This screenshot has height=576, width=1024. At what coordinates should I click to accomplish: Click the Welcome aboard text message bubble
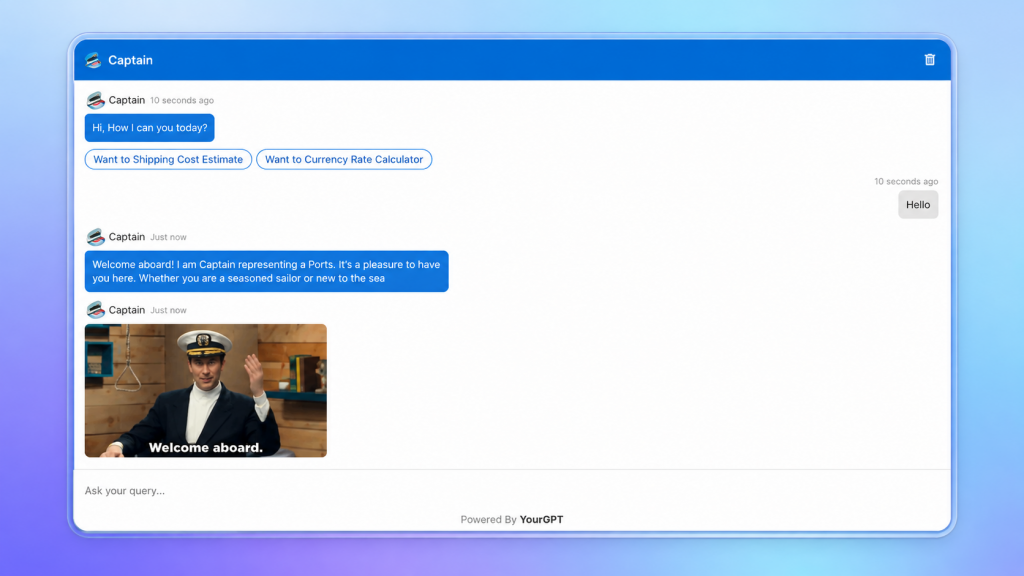pyautogui.click(x=266, y=271)
